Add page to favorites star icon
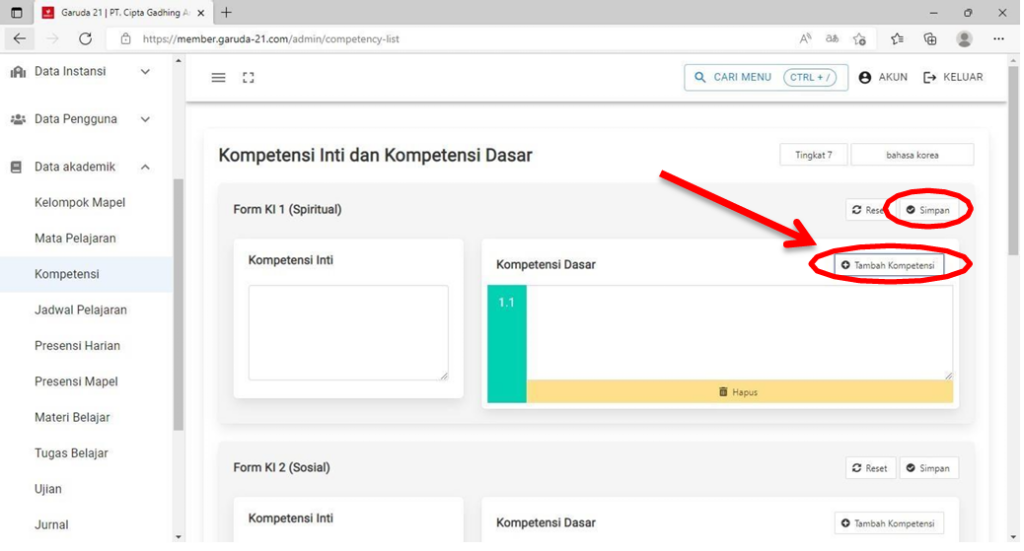 (x=859, y=39)
